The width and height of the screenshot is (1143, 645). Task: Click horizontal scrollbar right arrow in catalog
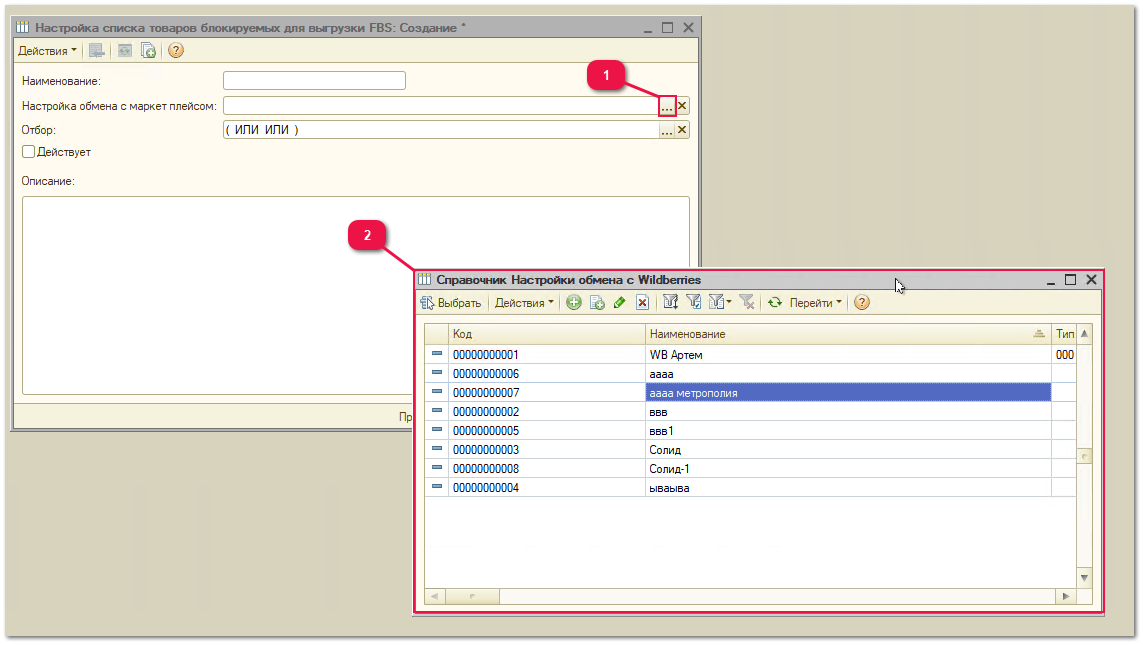pos(1066,596)
